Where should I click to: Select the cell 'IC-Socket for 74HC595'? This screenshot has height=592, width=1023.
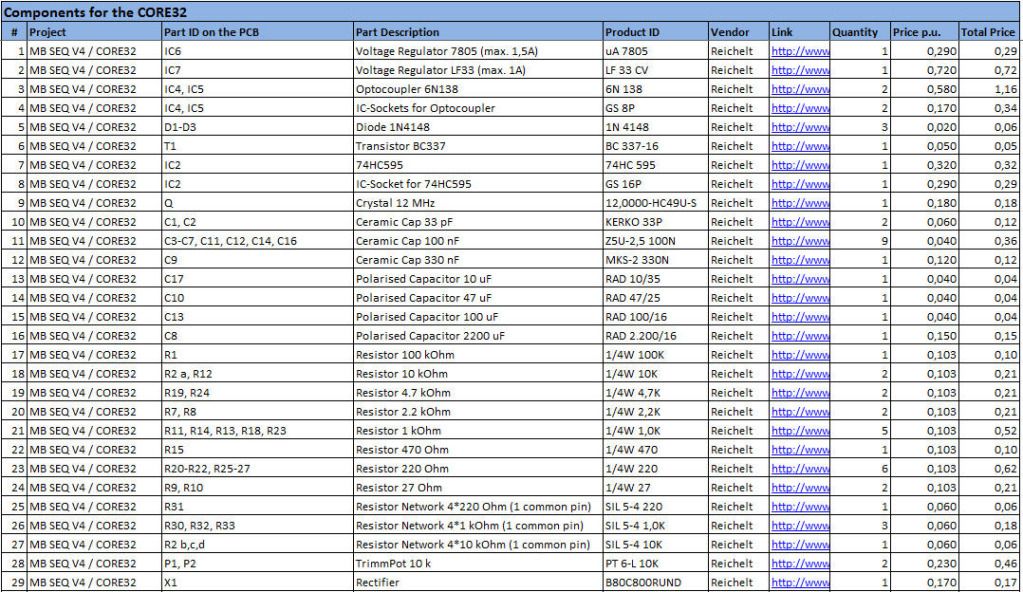478,183
